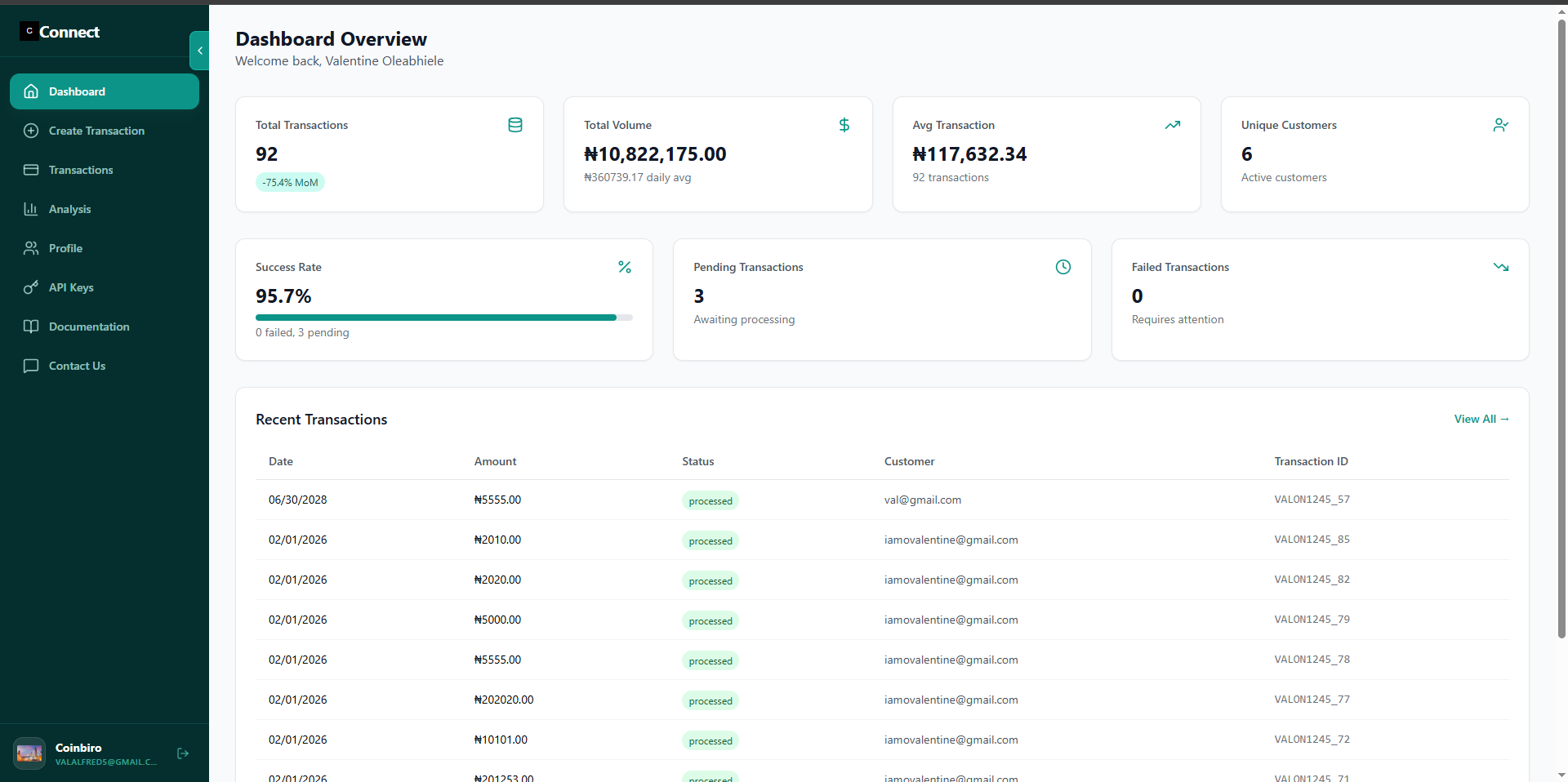
Task: Click the trending-down icon in Failed Transactions
Action: coord(1501,267)
